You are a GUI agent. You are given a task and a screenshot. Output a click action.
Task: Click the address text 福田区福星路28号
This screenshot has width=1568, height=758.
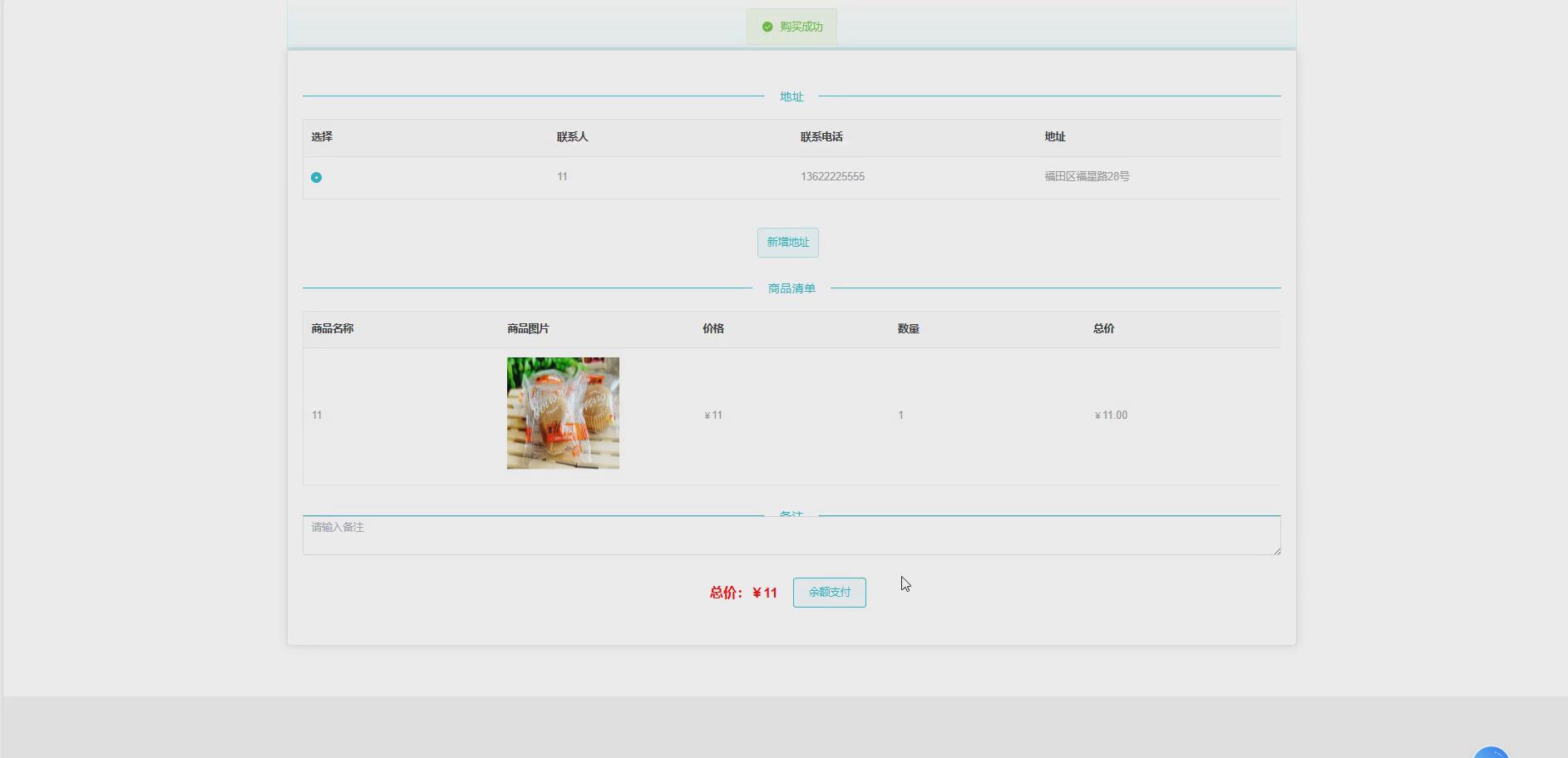tap(1086, 176)
